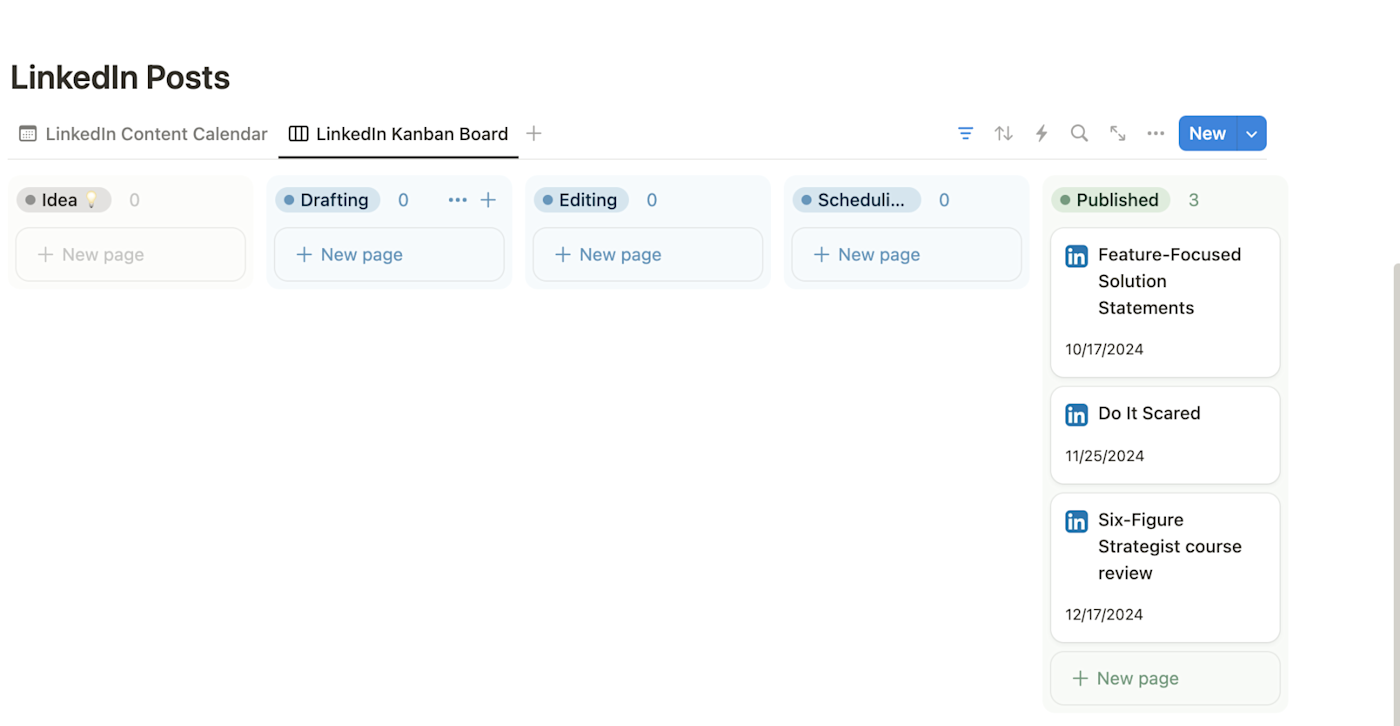This screenshot has height=726, width=1400.
Task: Switch to LinkedIn Content Calendar tab
Action: 143,133
